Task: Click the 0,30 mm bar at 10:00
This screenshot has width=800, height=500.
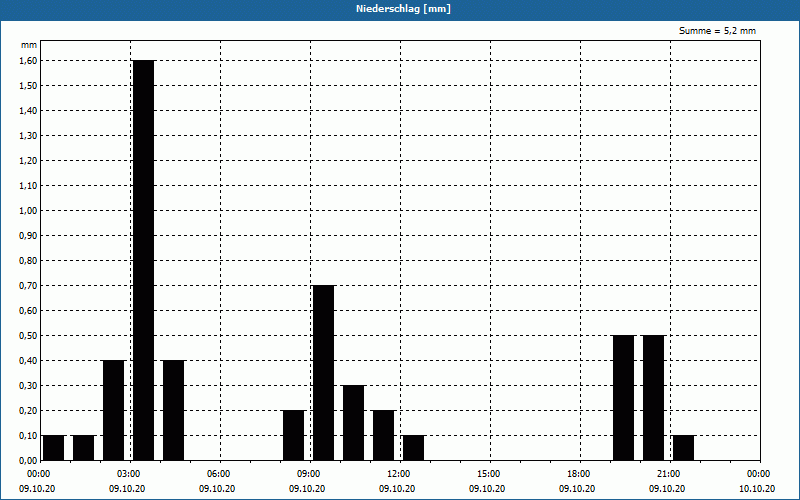Action: pyautogui.click(x=354, y=423)
